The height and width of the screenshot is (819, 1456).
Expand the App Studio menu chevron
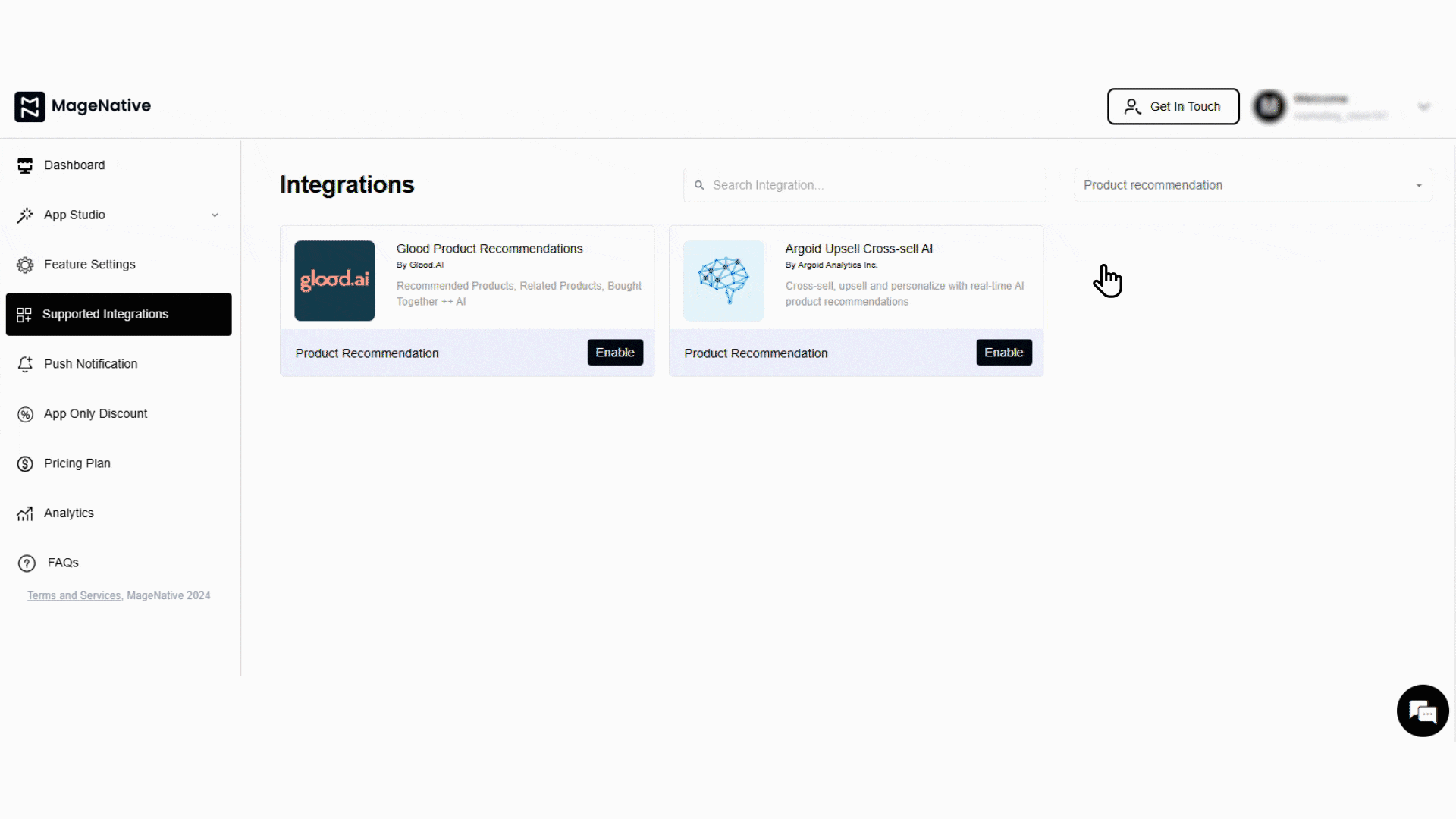click(x=215, y=215)
